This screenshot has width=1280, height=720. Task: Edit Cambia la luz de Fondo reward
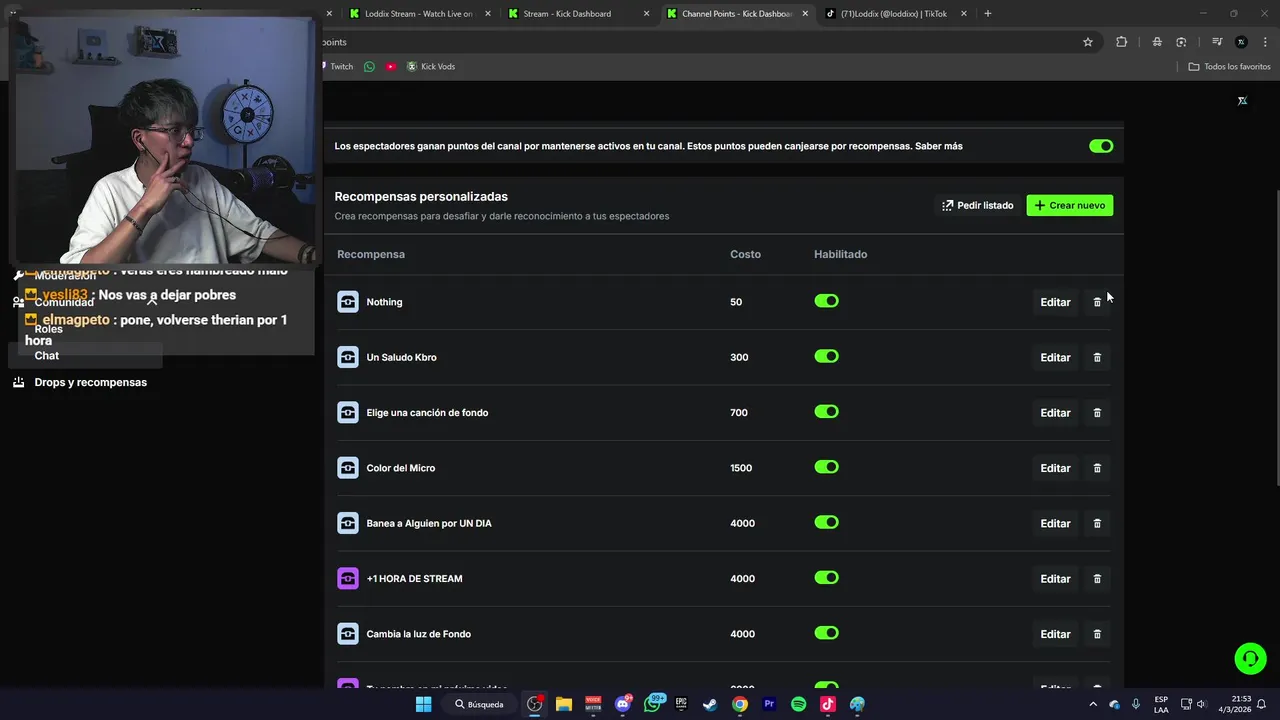click(x=1055, y=634)
